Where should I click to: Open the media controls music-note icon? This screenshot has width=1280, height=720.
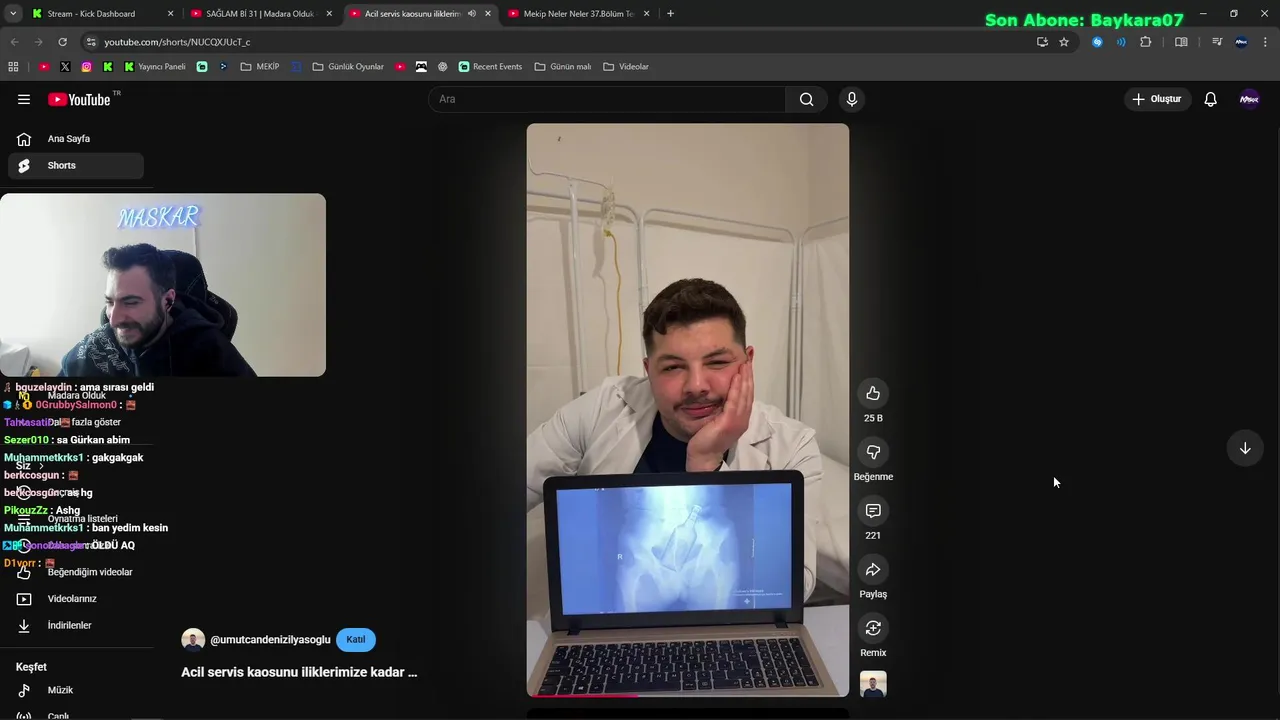[1217, 42]
